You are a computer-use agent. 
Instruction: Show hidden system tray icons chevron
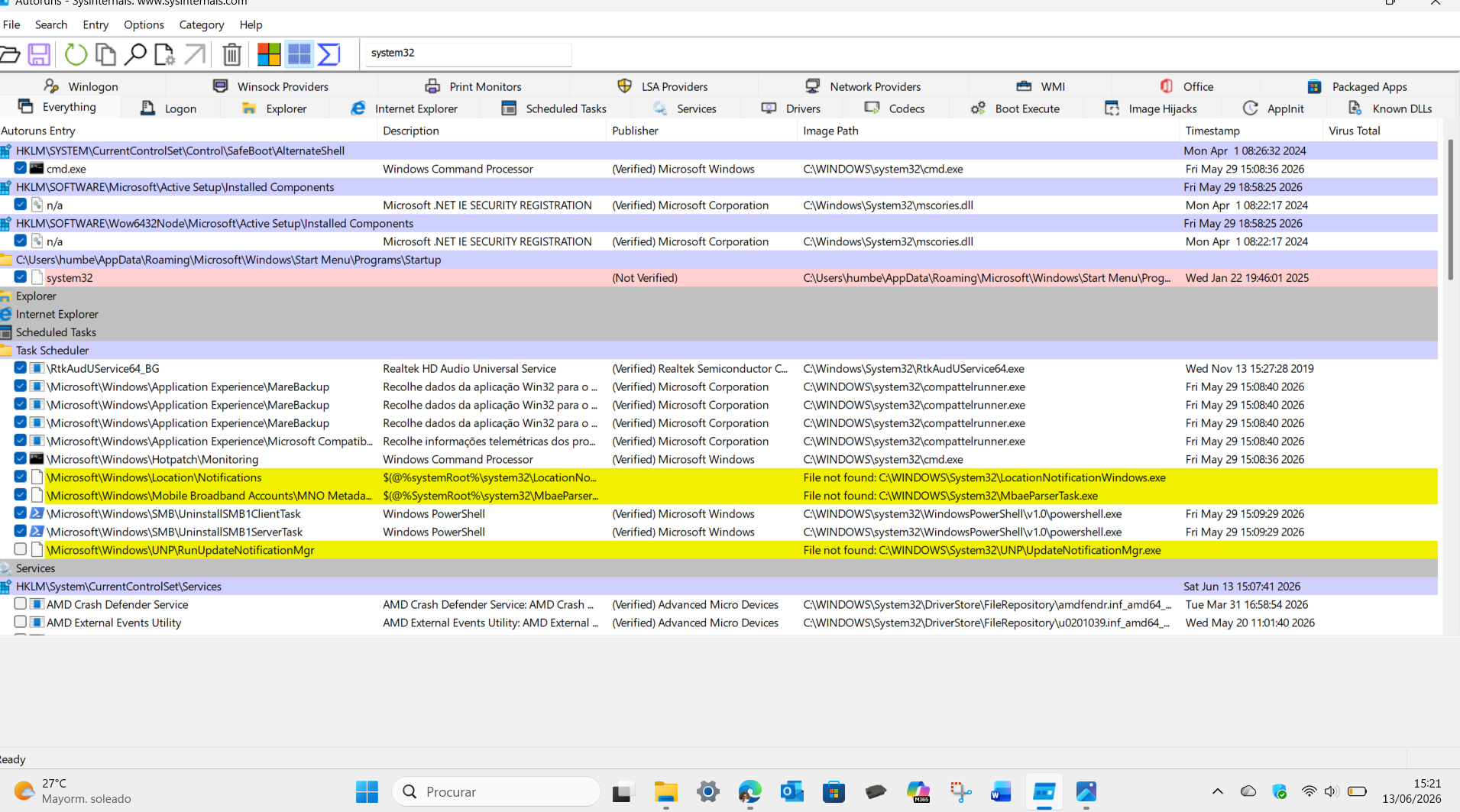click(x=1217, y=791)
